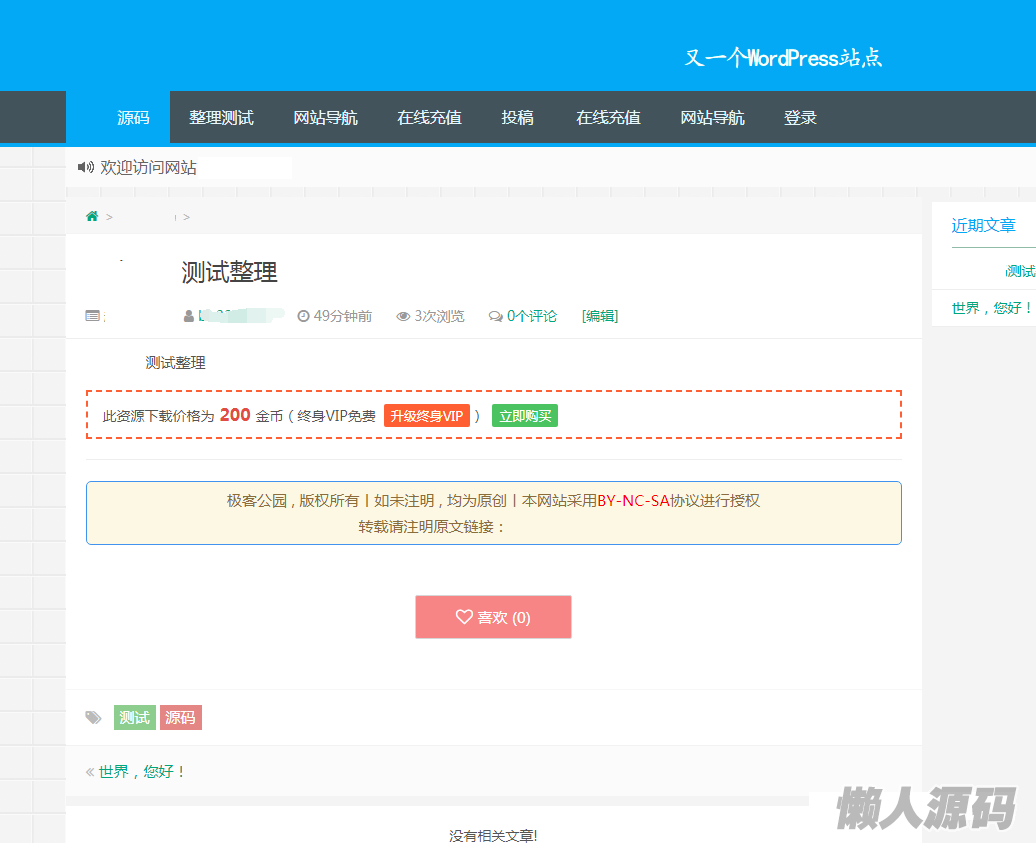Click site title 又一个WordPress站点
Image resolution: width=1036 pixels, height=843 pixels.
(783, 58)
